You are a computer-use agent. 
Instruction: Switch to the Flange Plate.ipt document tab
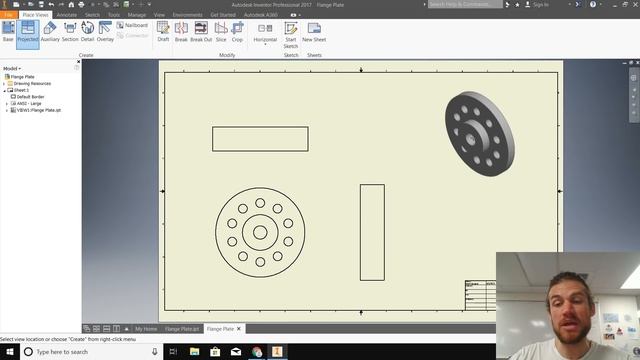pyautogui.click(x=182, y=329)
